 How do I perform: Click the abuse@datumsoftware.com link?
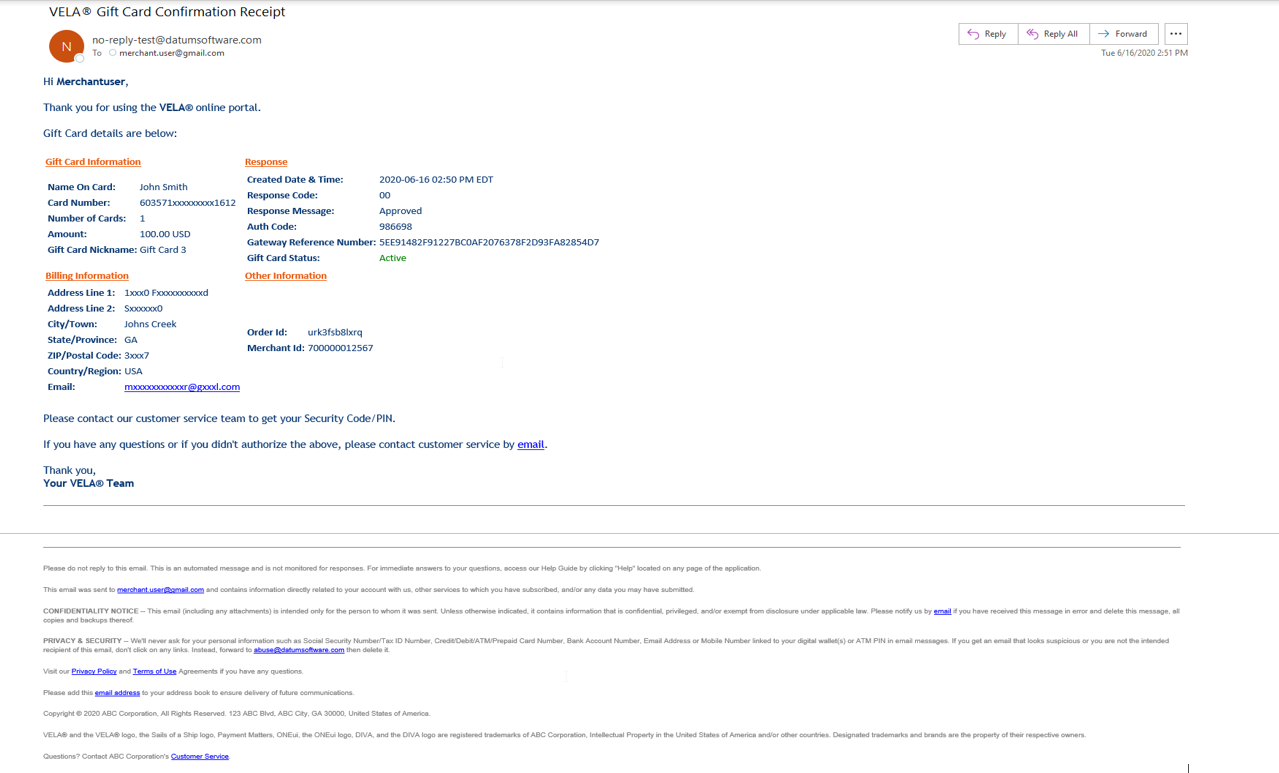[298, 650]
